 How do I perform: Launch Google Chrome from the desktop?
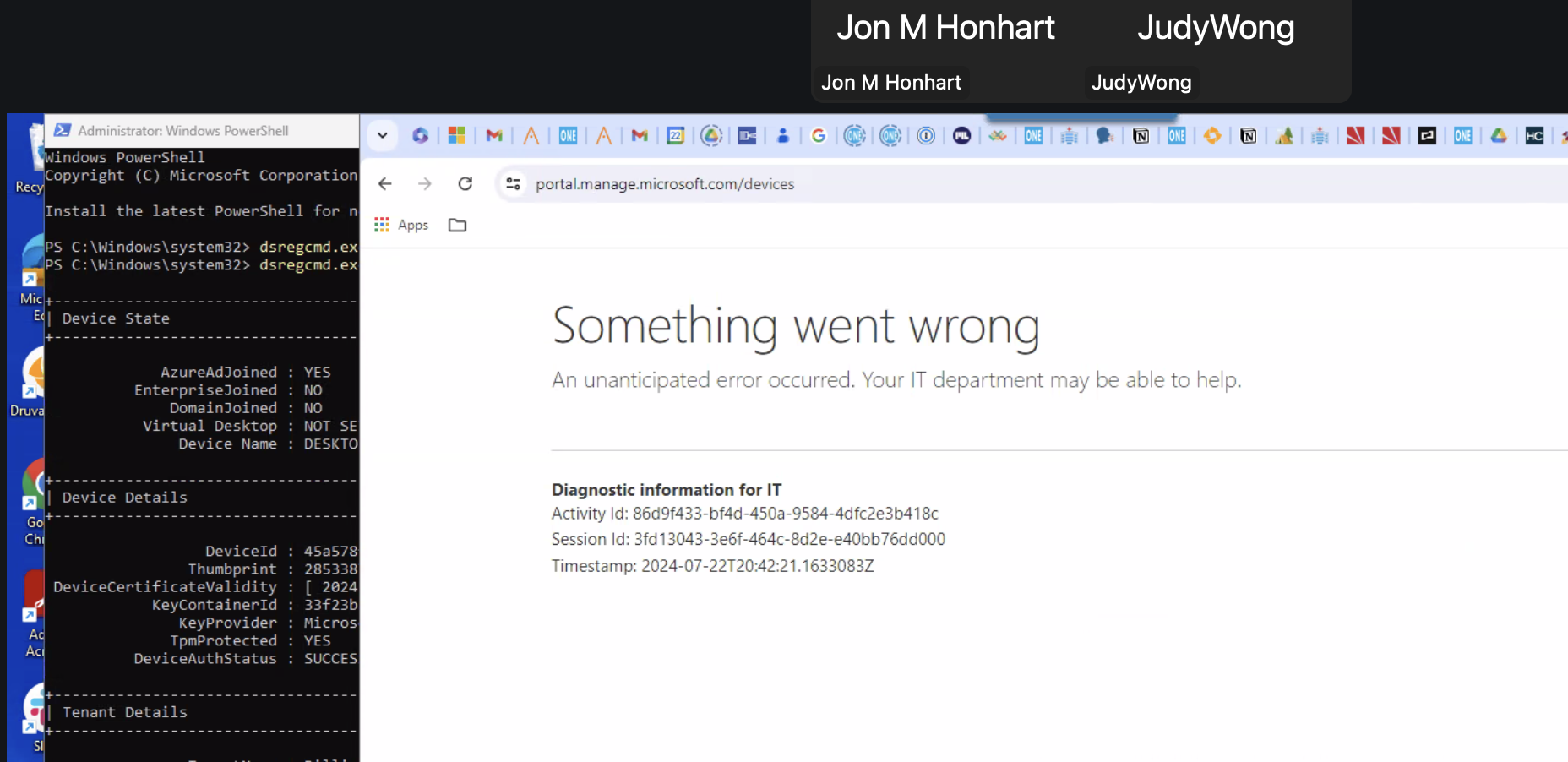(x=34, y=503)
